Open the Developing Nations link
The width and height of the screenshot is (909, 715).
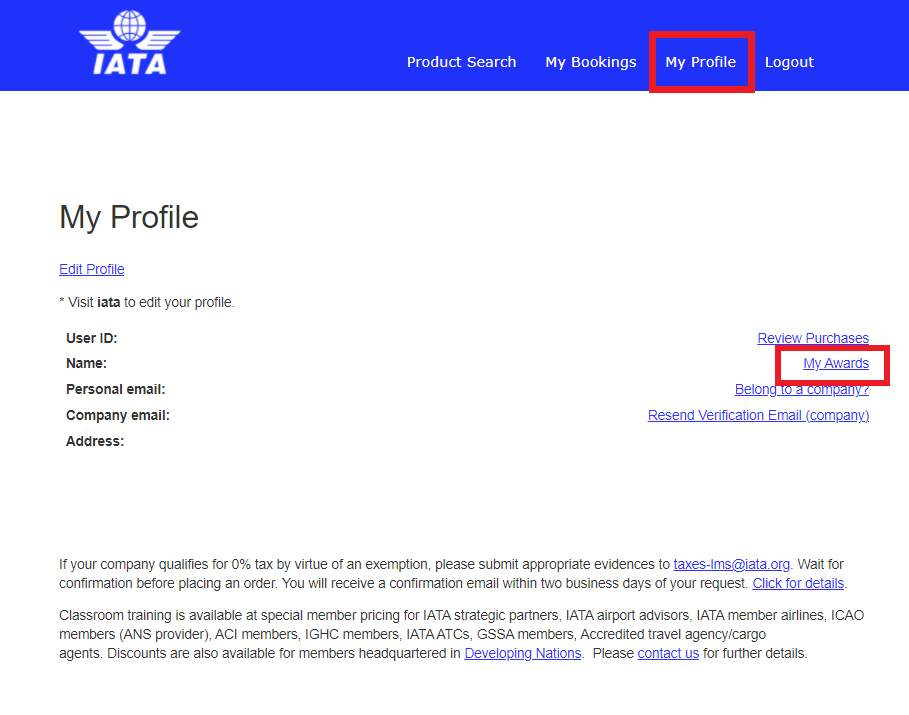pyautogui.click(x=522, y=652)
